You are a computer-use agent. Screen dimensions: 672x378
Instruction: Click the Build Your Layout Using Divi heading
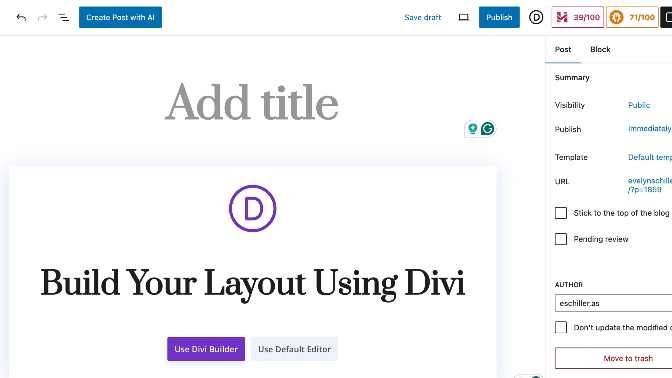pos(252,284)
